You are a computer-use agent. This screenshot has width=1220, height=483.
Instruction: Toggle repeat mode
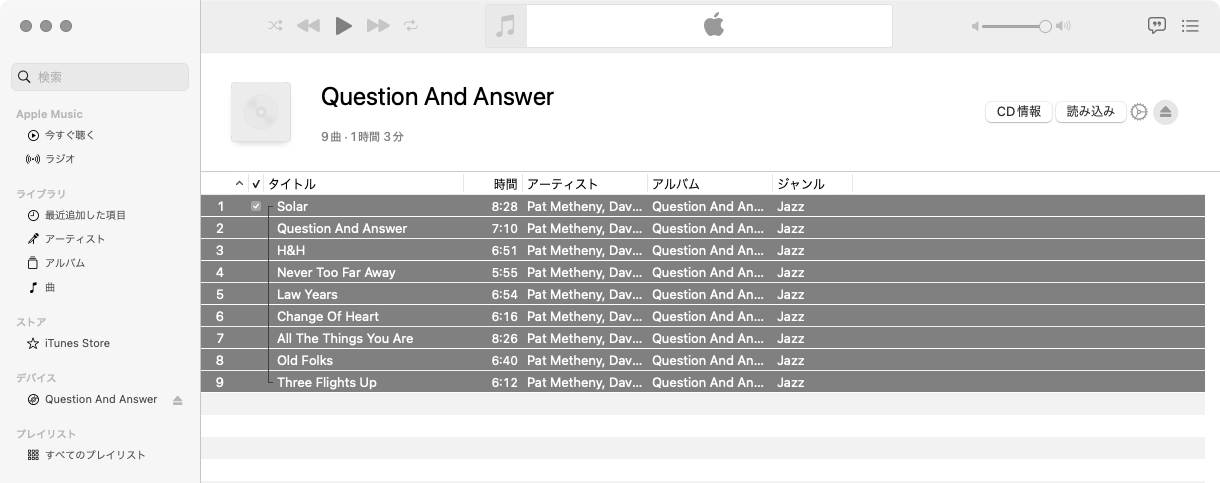(x=411, y=26)
